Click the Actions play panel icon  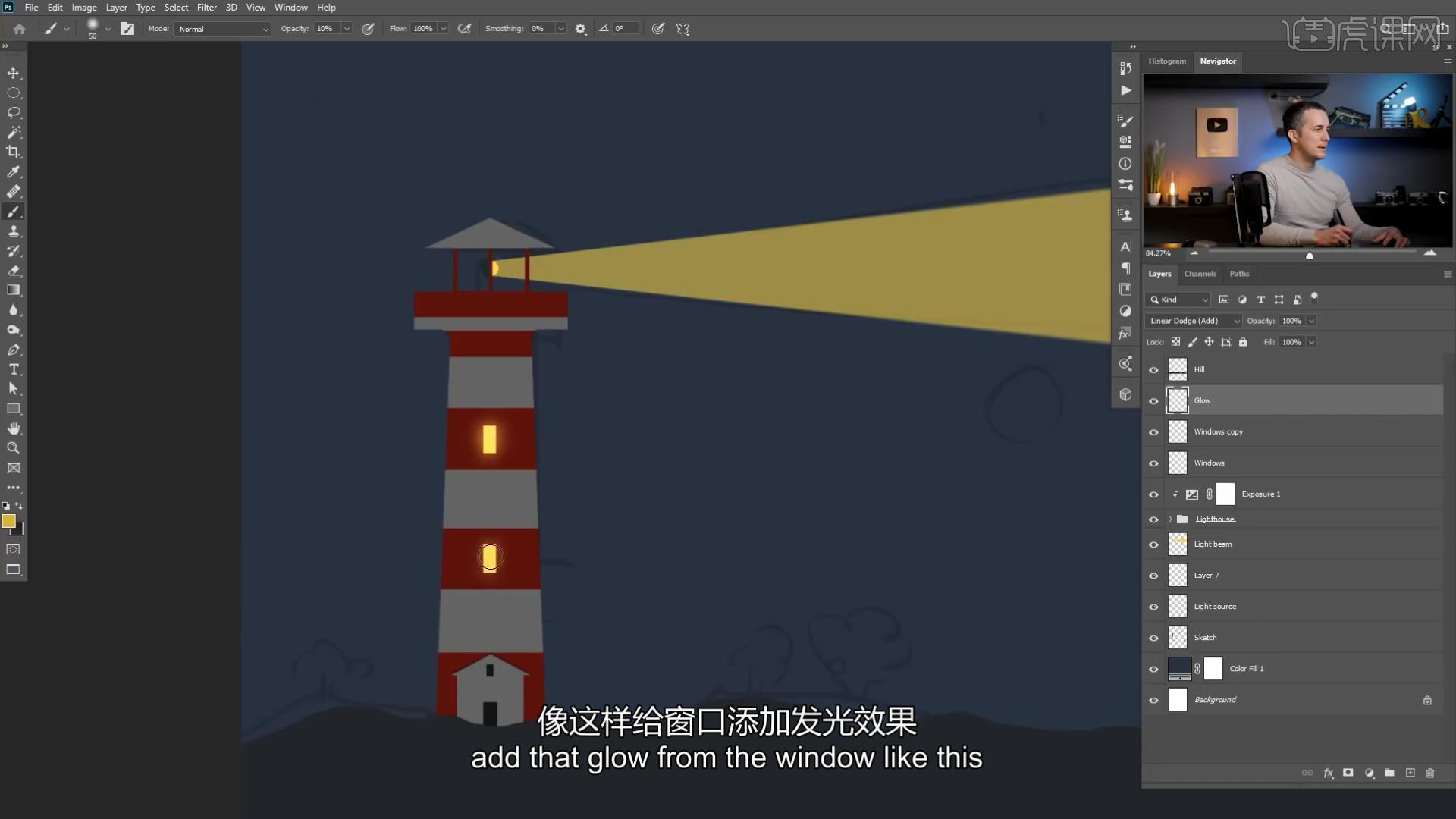point(1126,90)
